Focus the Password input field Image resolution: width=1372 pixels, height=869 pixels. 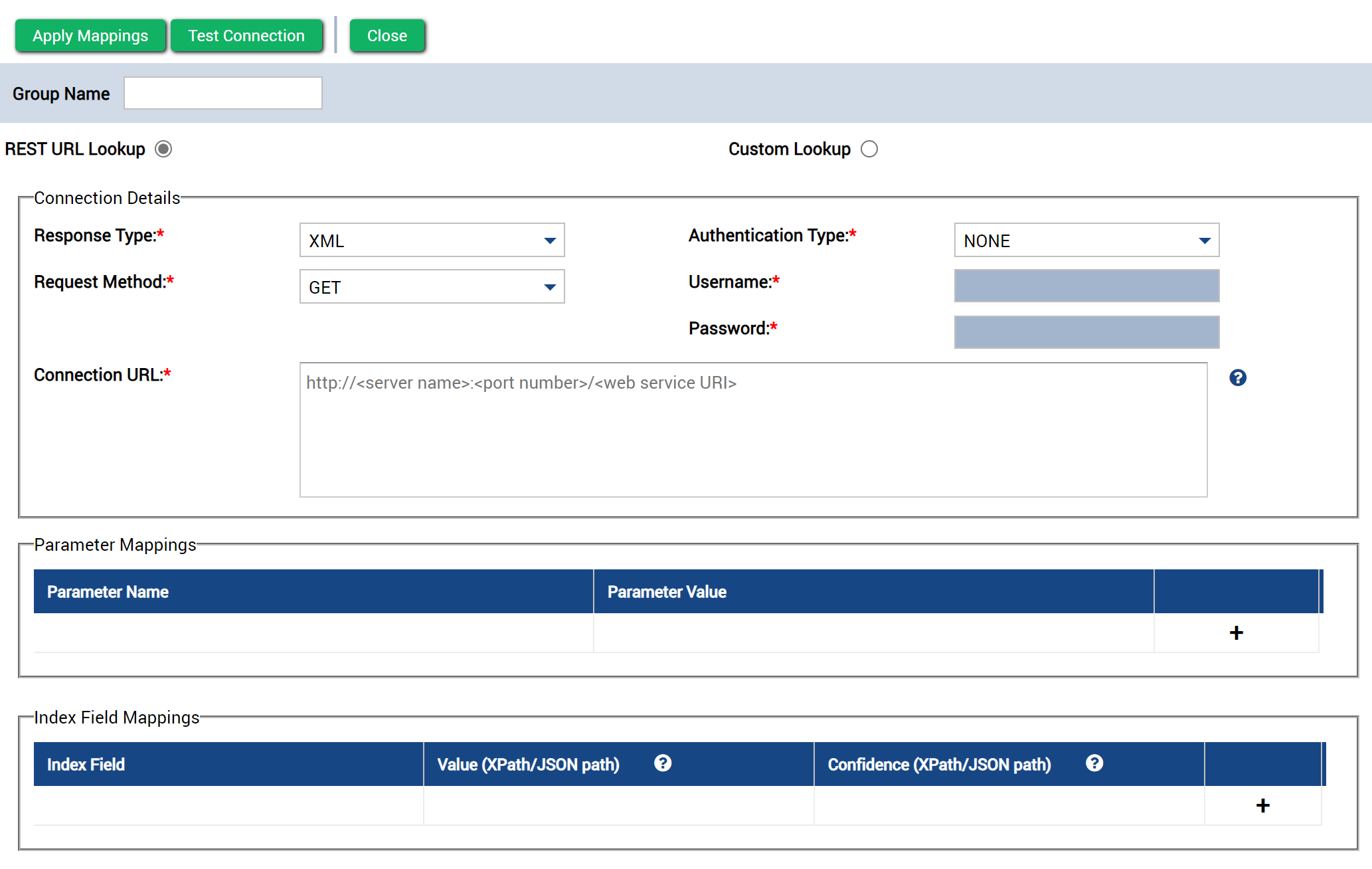(1086, 332)
